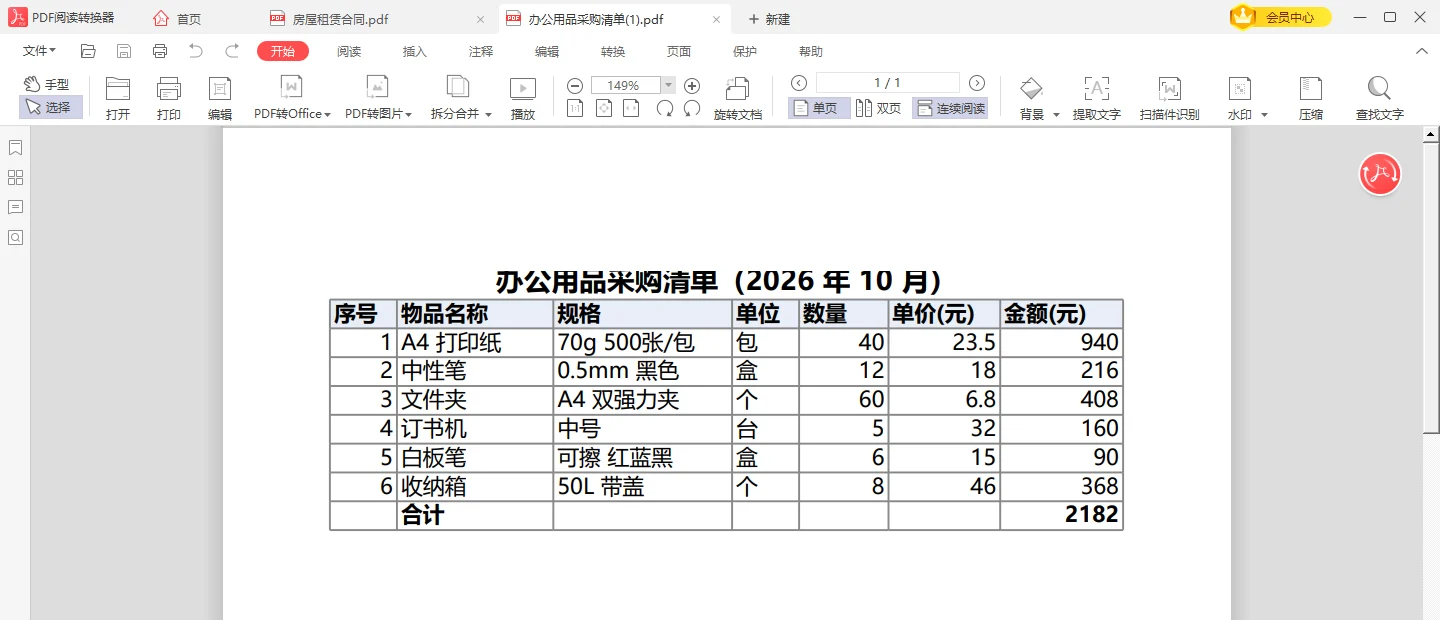Go to 首页 home tab
Image resolution: width=1440 pixels, height=620 pixels.
coord(177,19)
